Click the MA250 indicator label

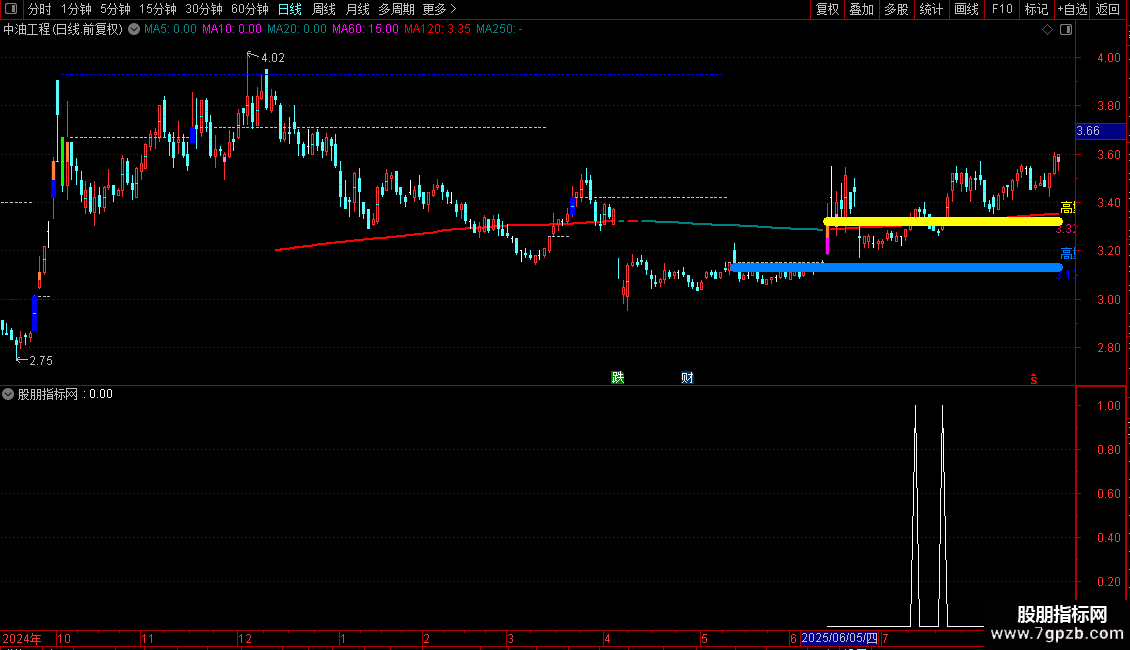coord(499,29)
